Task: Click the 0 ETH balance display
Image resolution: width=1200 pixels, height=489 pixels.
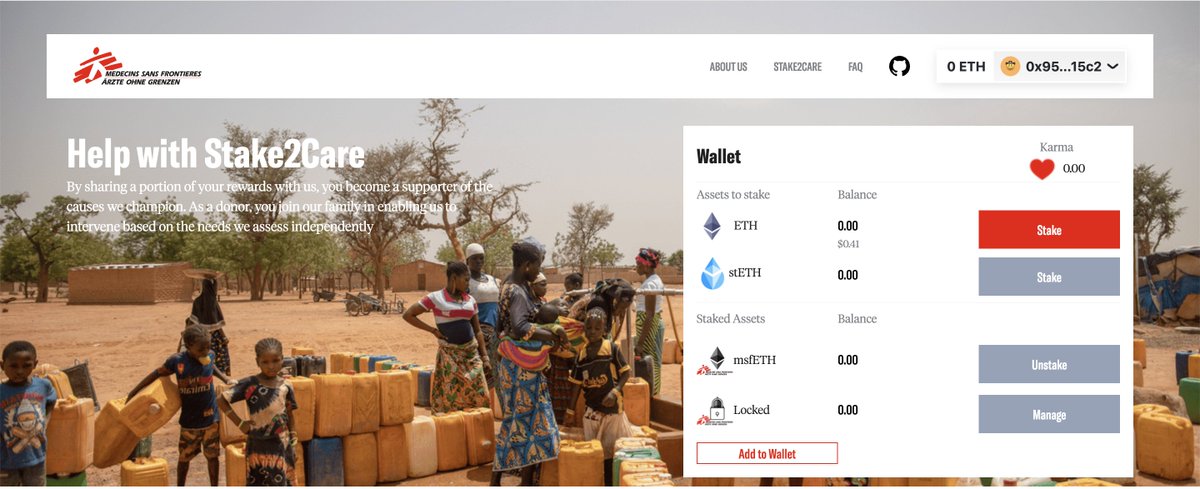Action: coord(966,67)
